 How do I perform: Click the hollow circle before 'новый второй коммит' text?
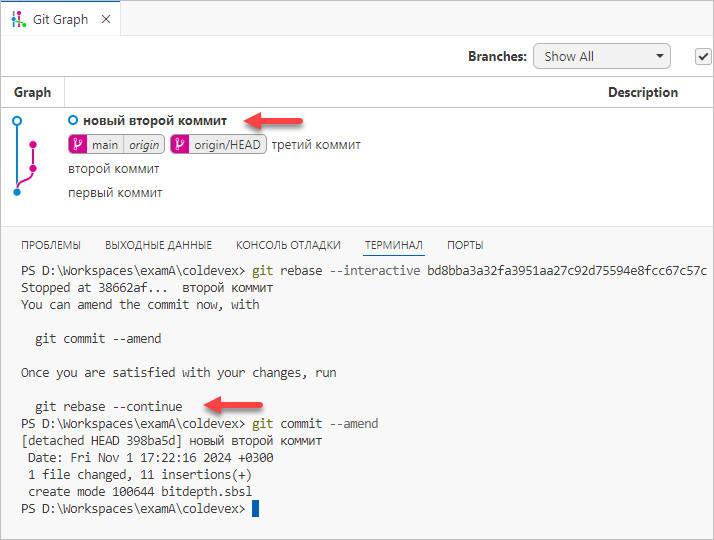(73, 121)
